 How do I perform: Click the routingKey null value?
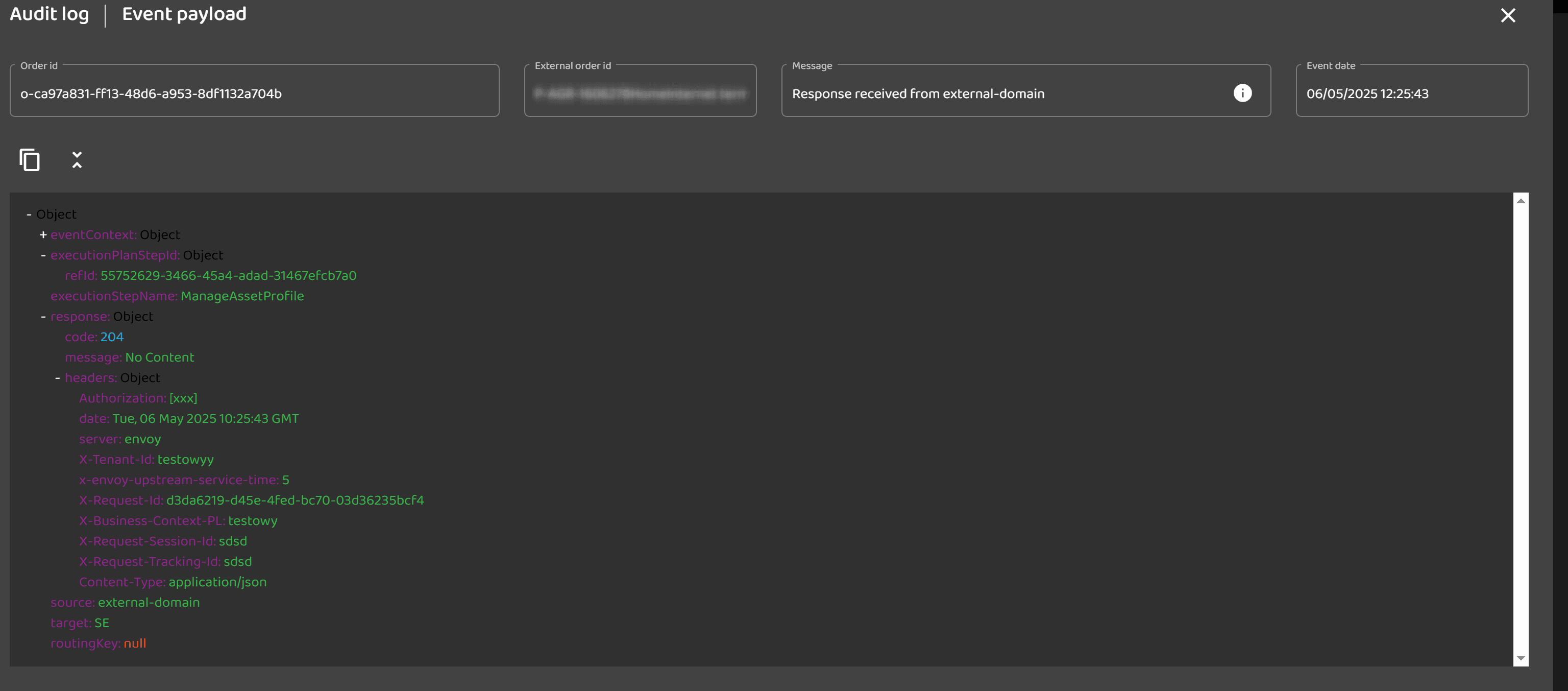click(x=135, y=644)
